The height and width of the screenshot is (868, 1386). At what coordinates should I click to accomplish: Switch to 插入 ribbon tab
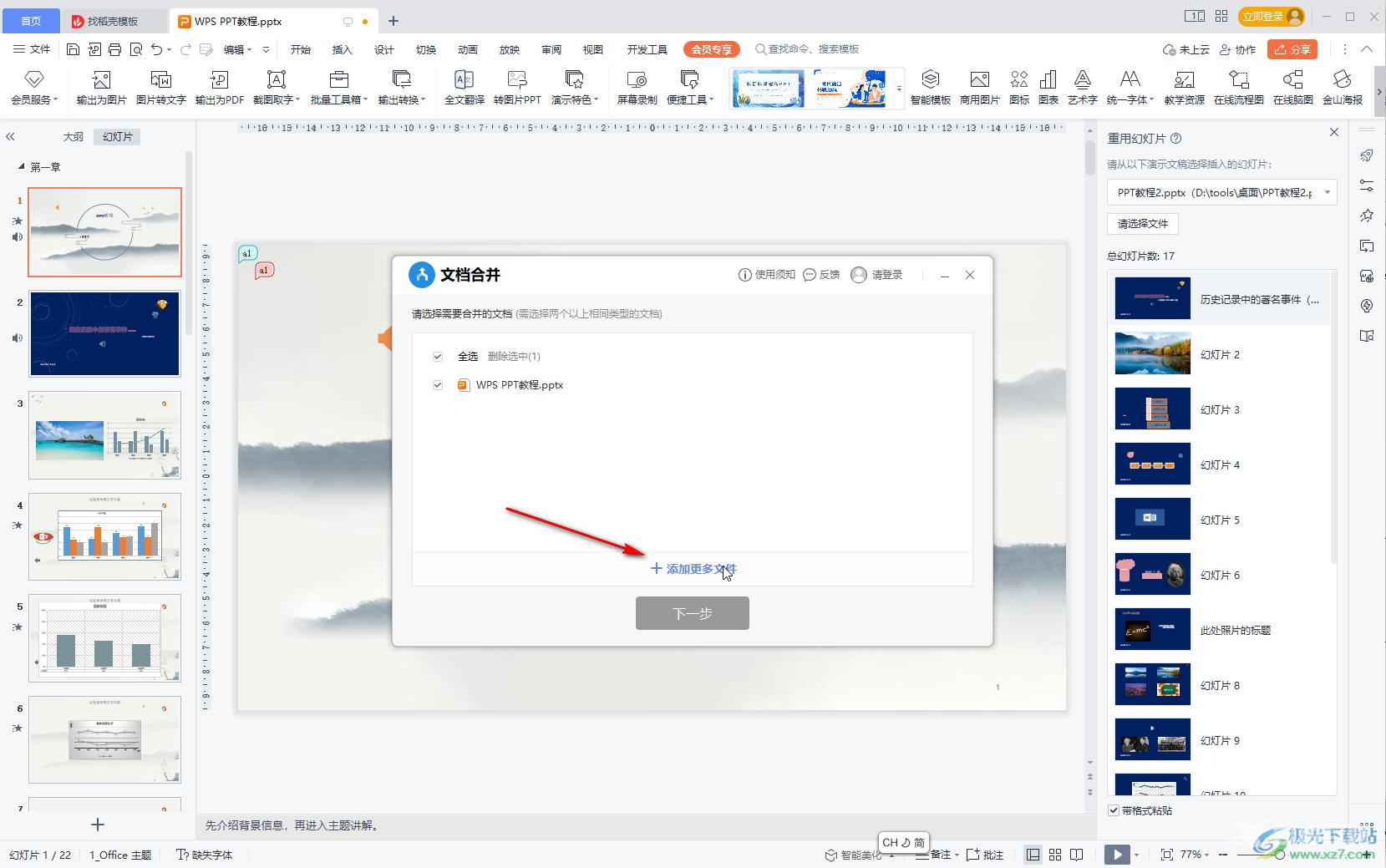(343, 49)
